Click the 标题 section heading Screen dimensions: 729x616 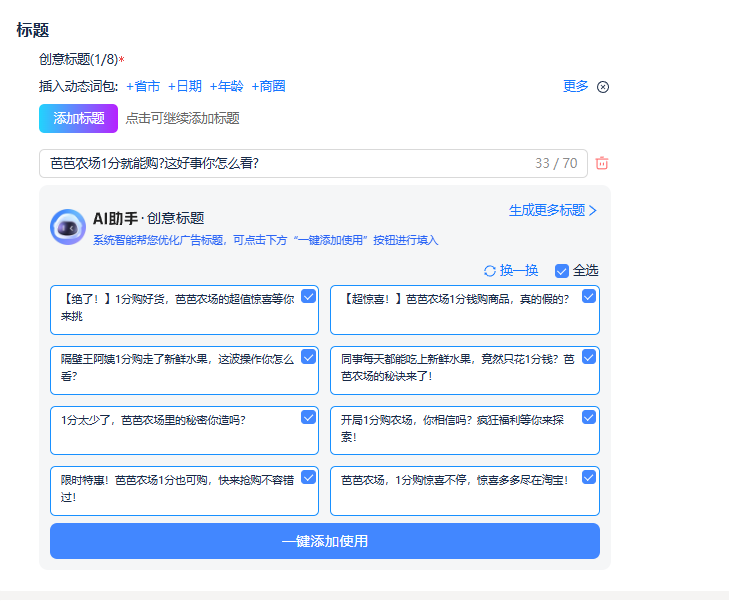click(x=33, y=30)
